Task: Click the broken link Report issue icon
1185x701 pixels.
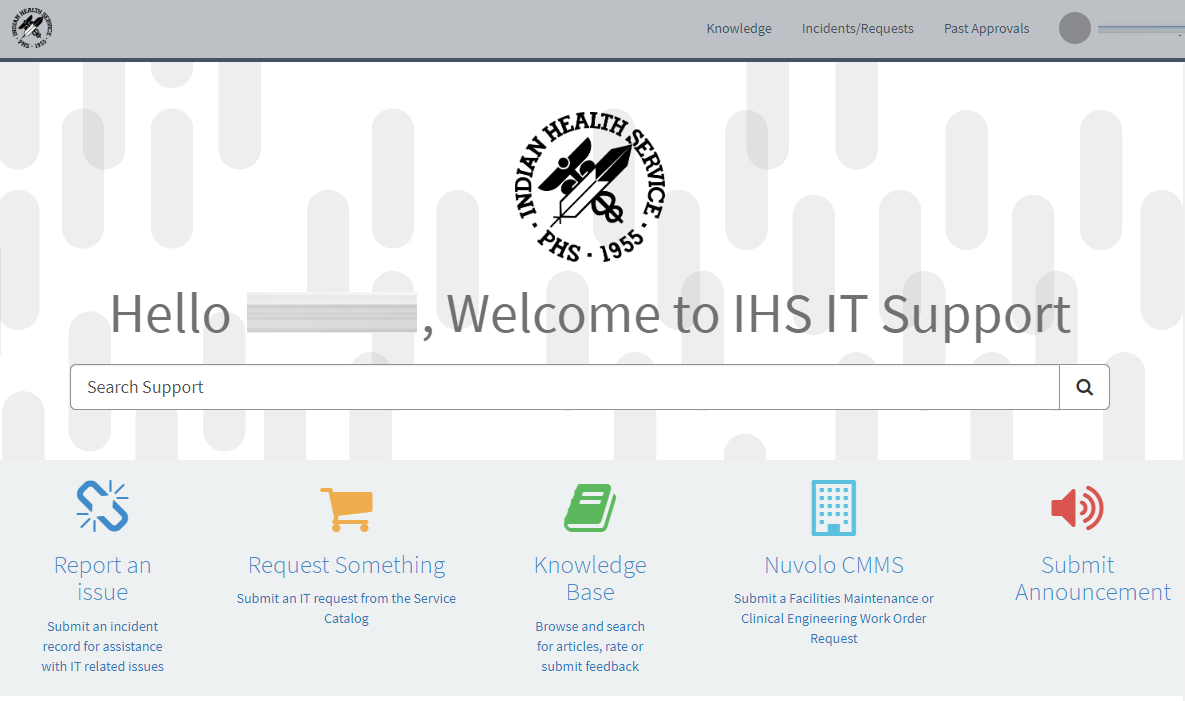Action: [x=103, y=506]
